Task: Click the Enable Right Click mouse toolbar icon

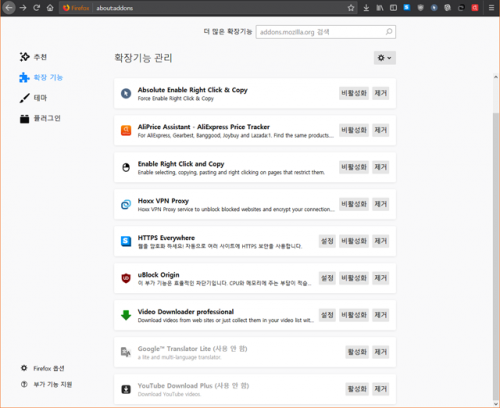Action: [448, 8]
